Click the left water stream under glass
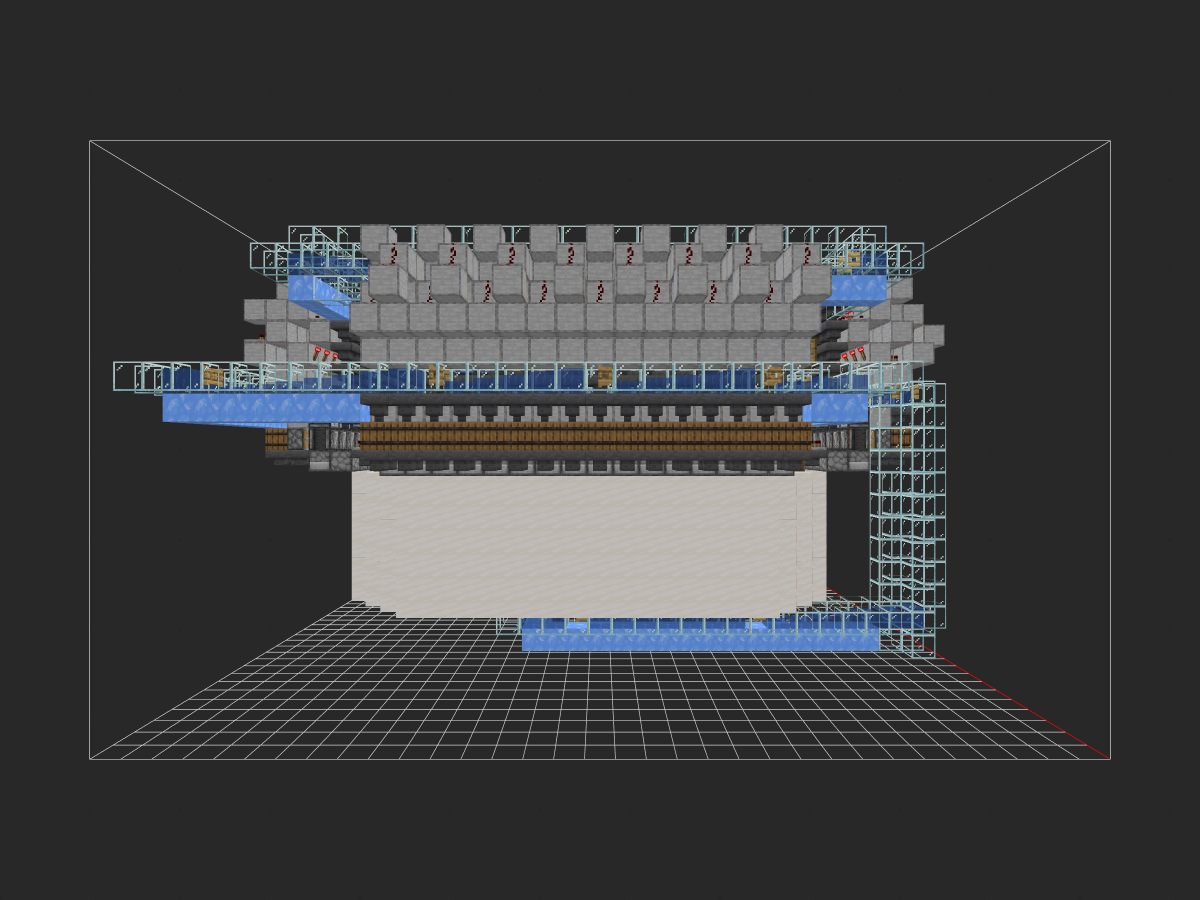 (x=265, y=408)
